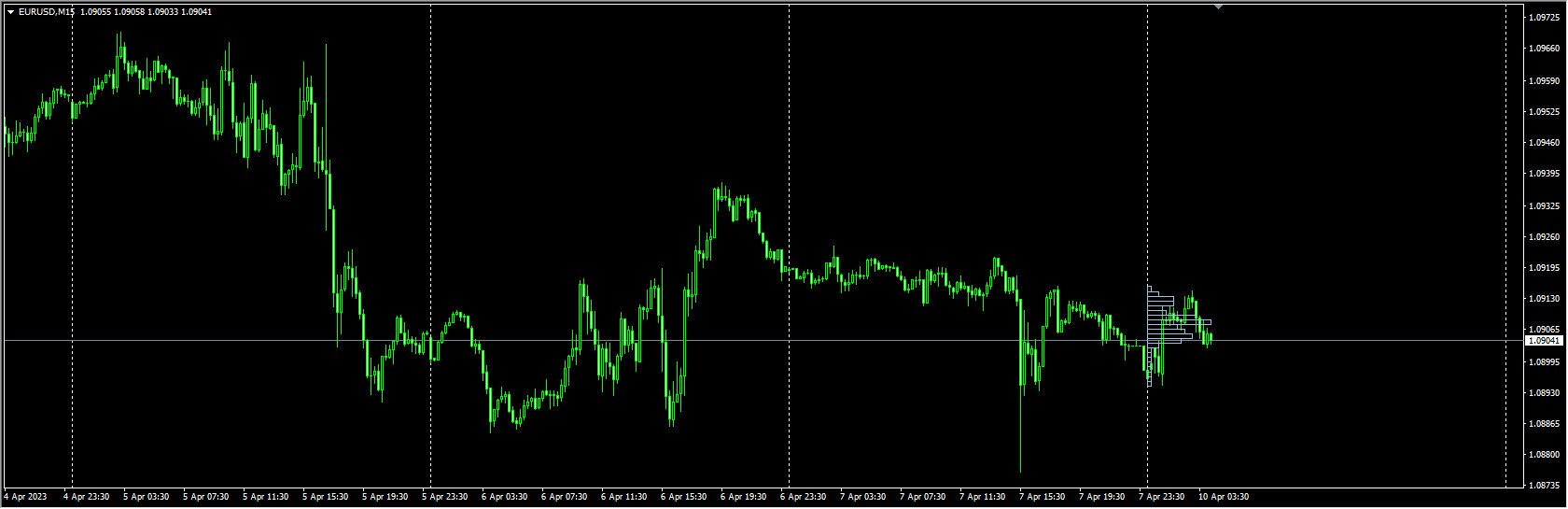Viewport: 1568px width, 509px height.
Task: Click the 6 Apr 07:30 time label
Action: click(565, 497)
